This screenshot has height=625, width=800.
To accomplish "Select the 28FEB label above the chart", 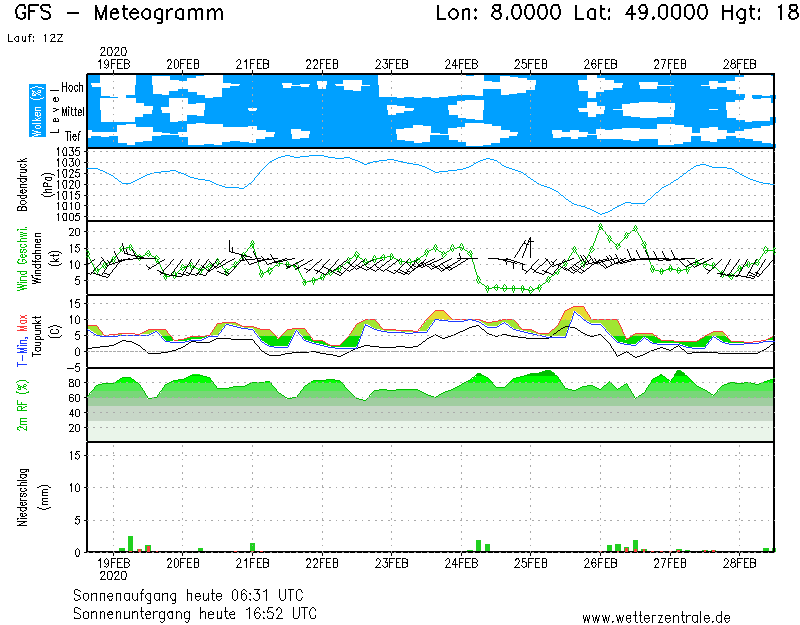I will (x=739, y=65).
